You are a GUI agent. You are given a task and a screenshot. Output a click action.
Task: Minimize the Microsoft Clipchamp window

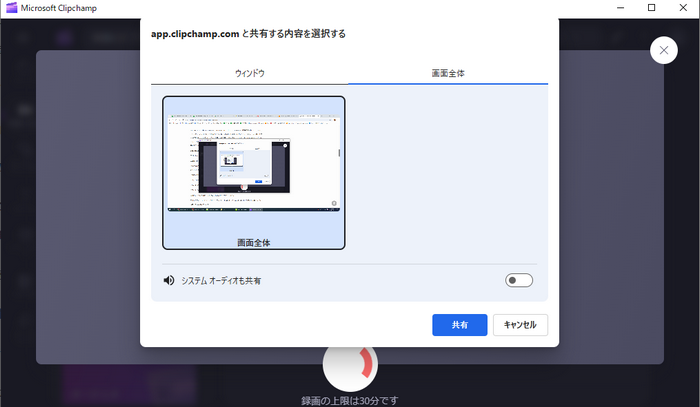620,8
